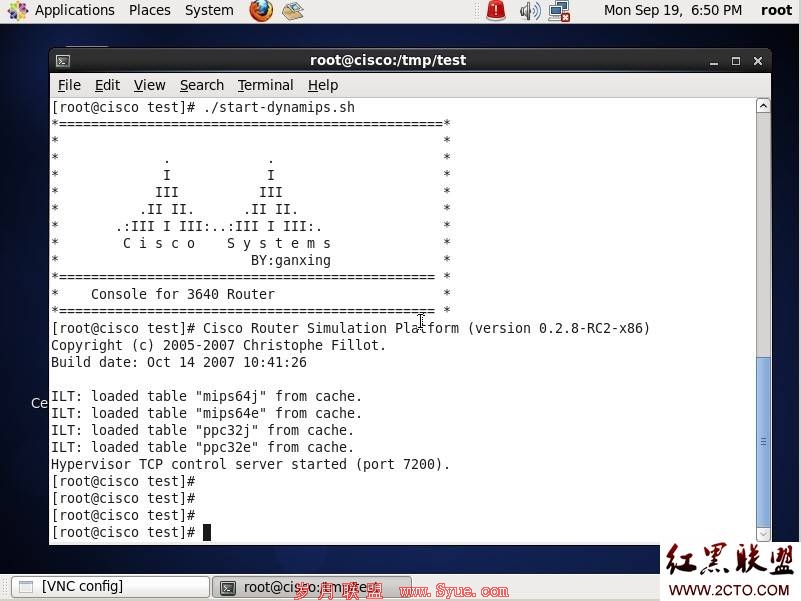Image resolution: width=801 pixels, height=601 pixels.
Task: Maximize the terminal window
Action: pyautogui.click(x=736, y=61)
